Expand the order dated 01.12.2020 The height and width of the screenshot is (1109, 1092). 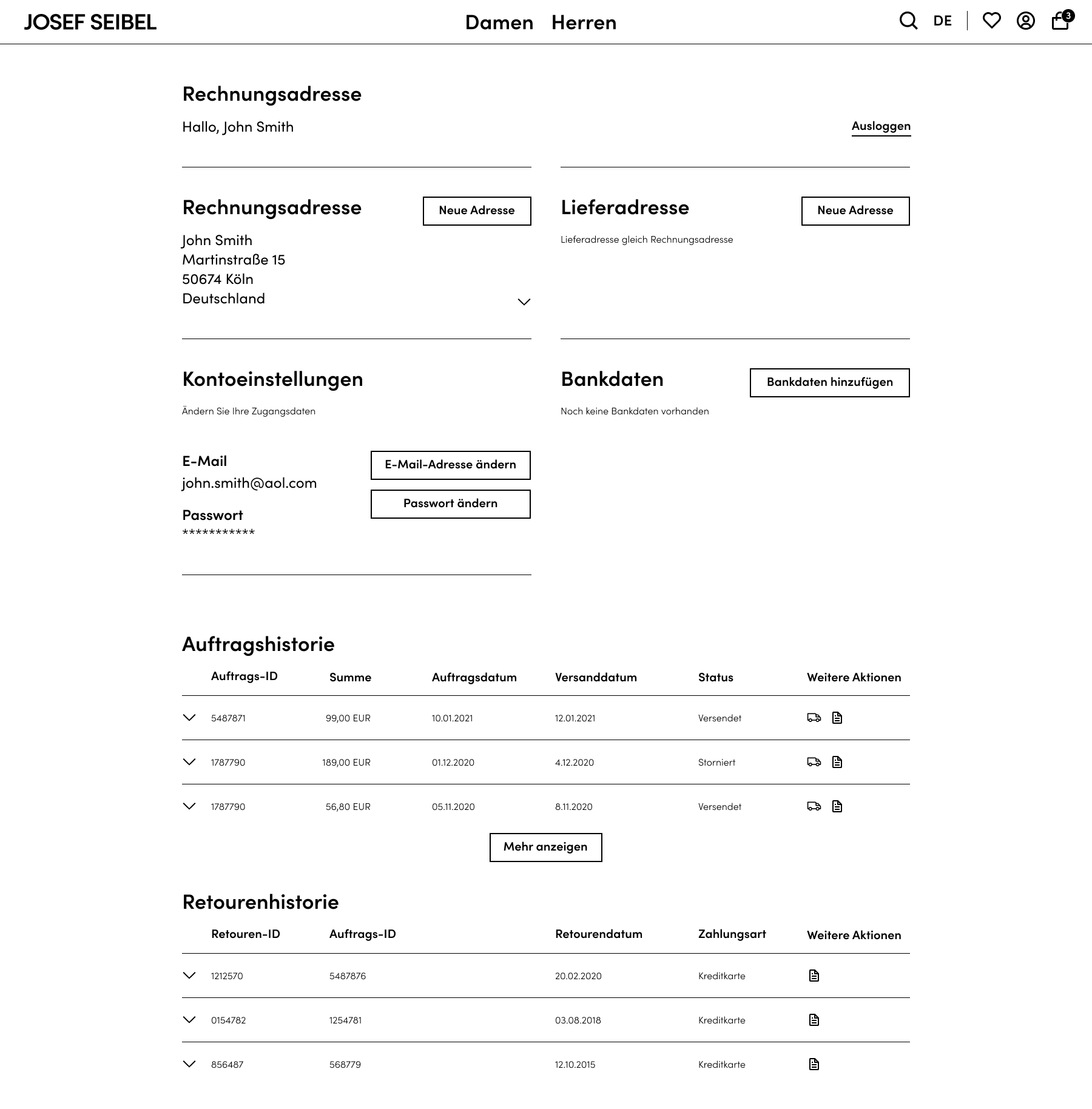[189, 762]
